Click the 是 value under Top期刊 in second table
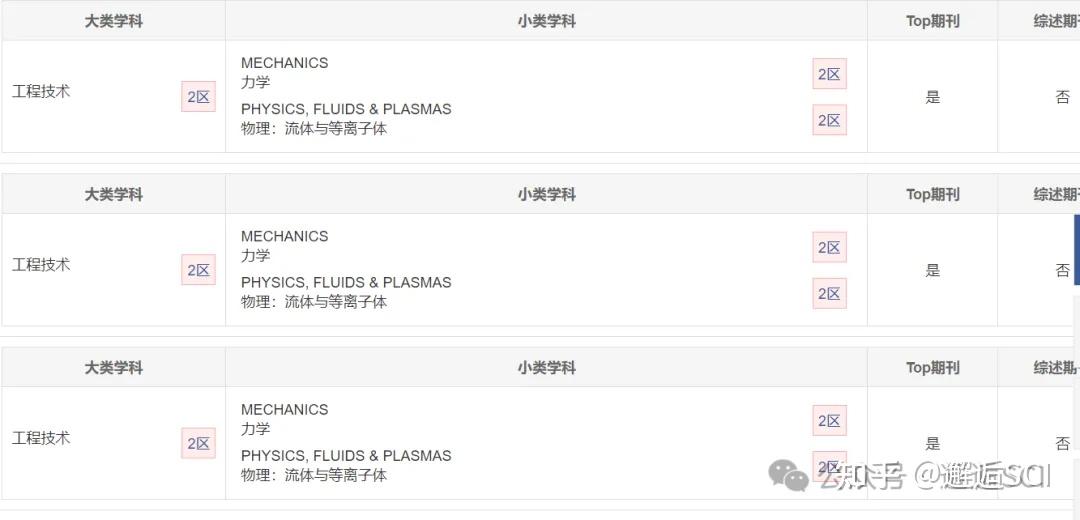1080x520 pixels. tap(933, 270)
